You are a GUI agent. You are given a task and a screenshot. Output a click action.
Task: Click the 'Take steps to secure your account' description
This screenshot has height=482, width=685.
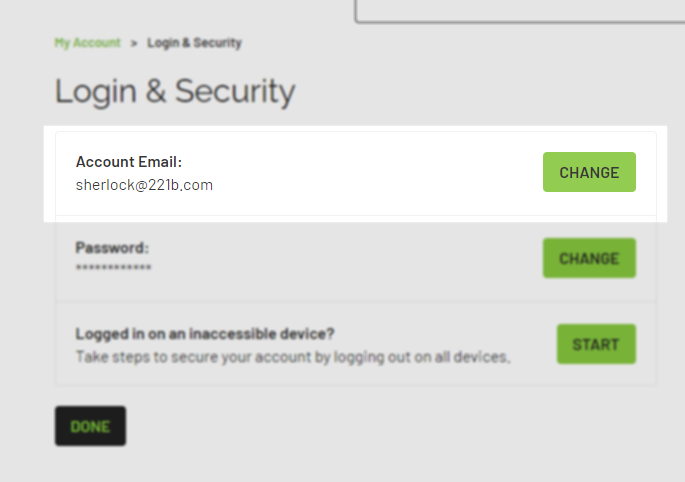pos(293,356)
